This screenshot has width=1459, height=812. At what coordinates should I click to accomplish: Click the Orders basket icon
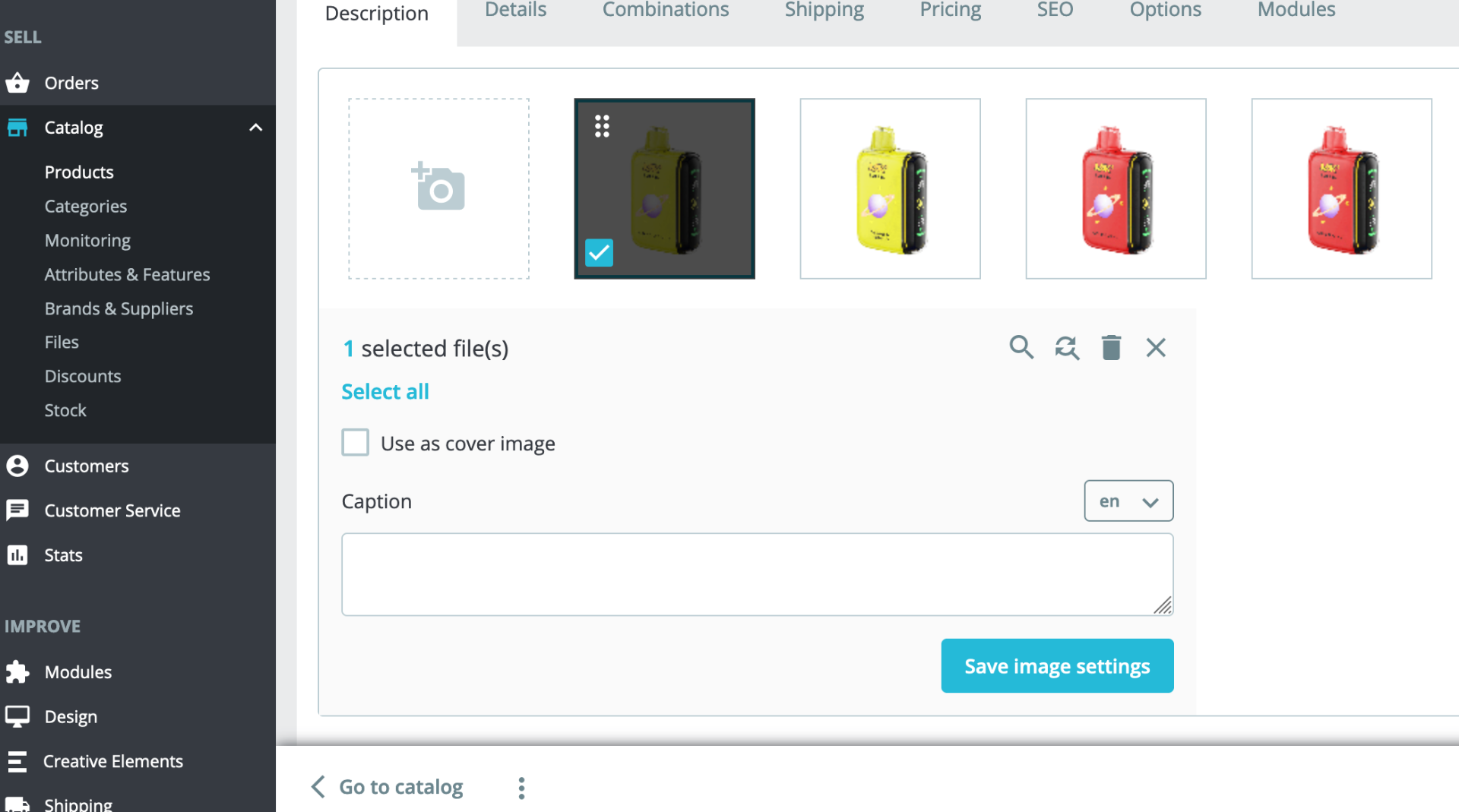pyautogui.click(x=17, y=83)
